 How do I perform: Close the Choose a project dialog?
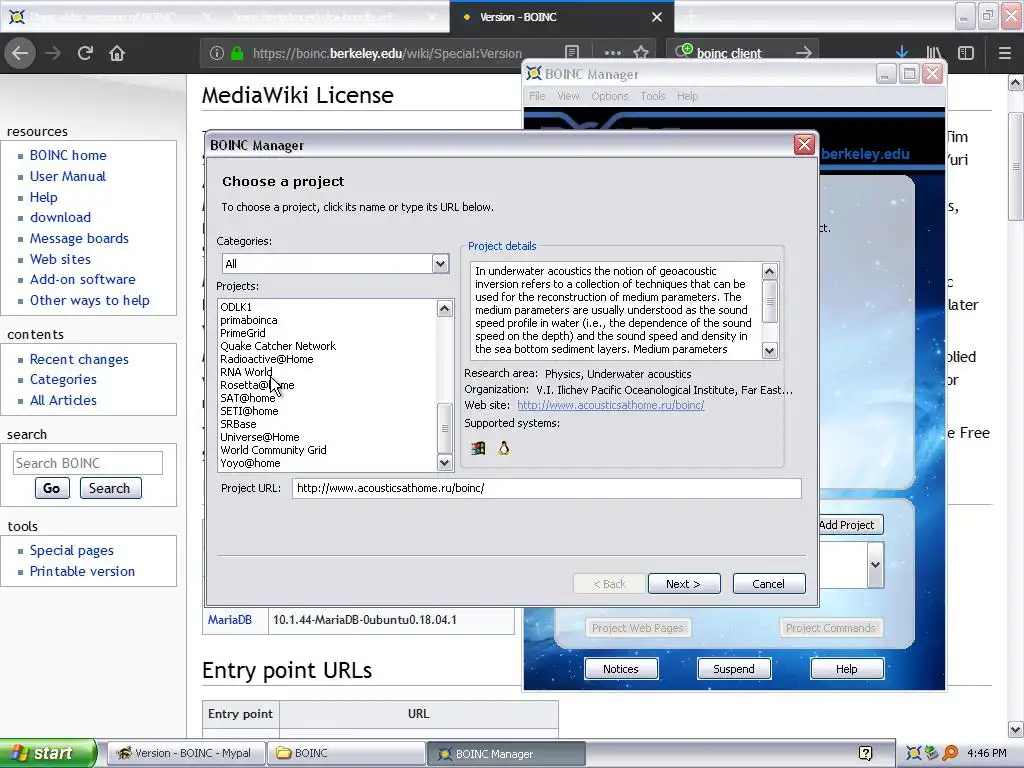coord(804,144)
